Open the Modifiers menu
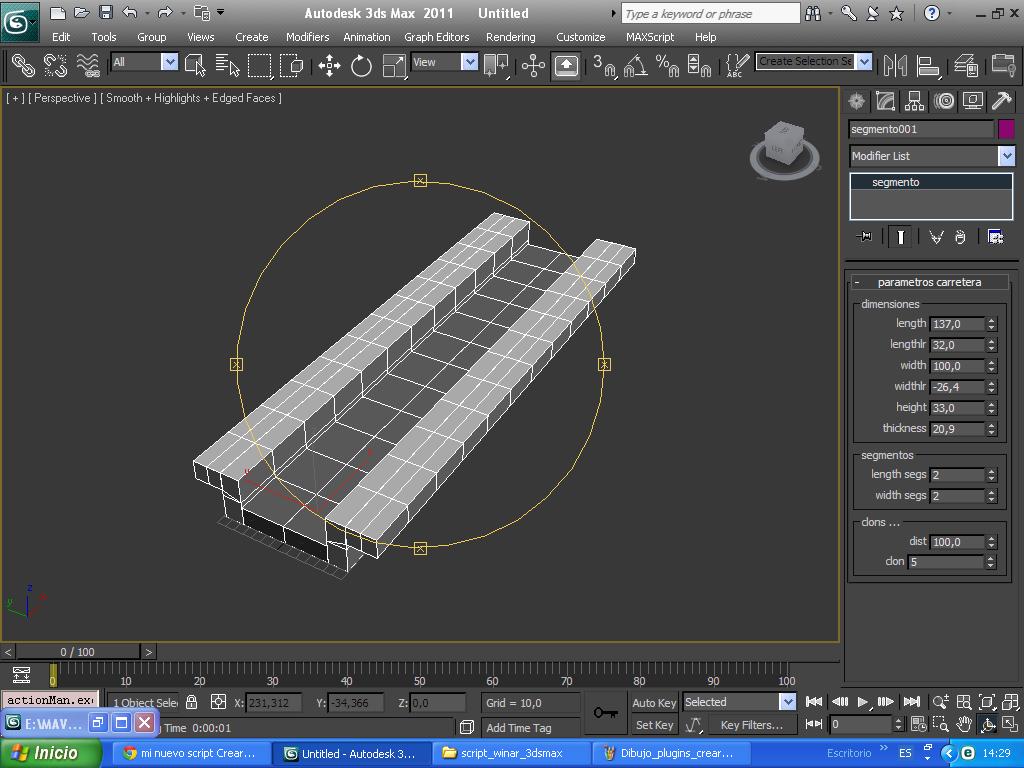 [x=307, y=37]
